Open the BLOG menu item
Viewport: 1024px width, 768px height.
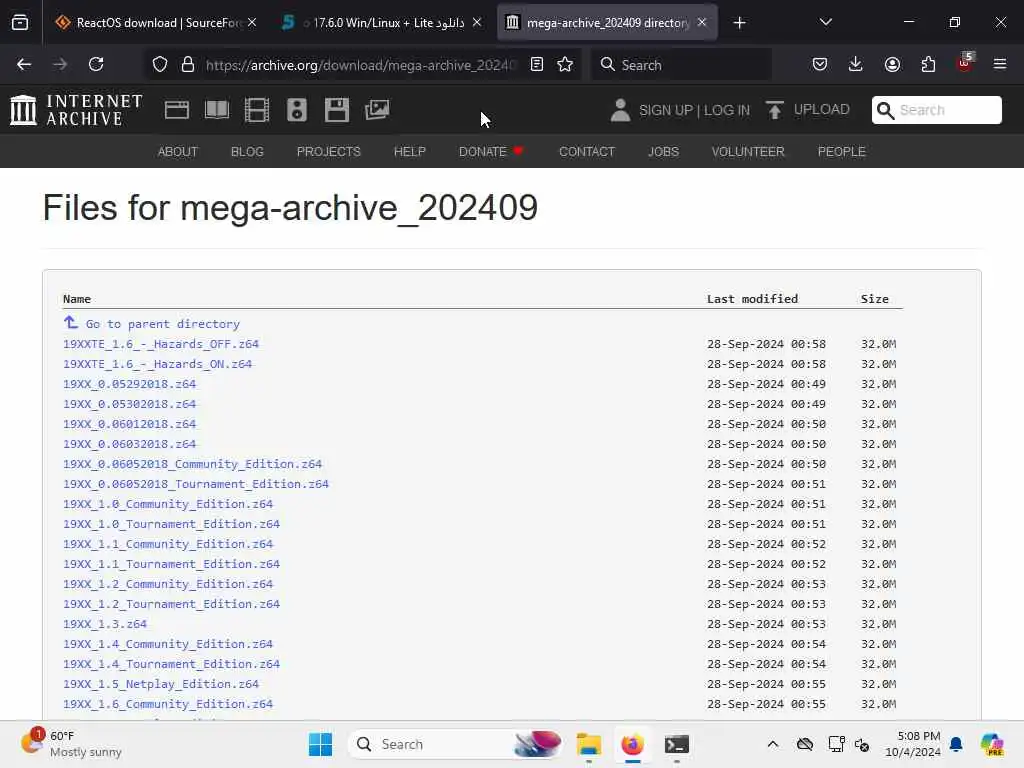point(247,152)
